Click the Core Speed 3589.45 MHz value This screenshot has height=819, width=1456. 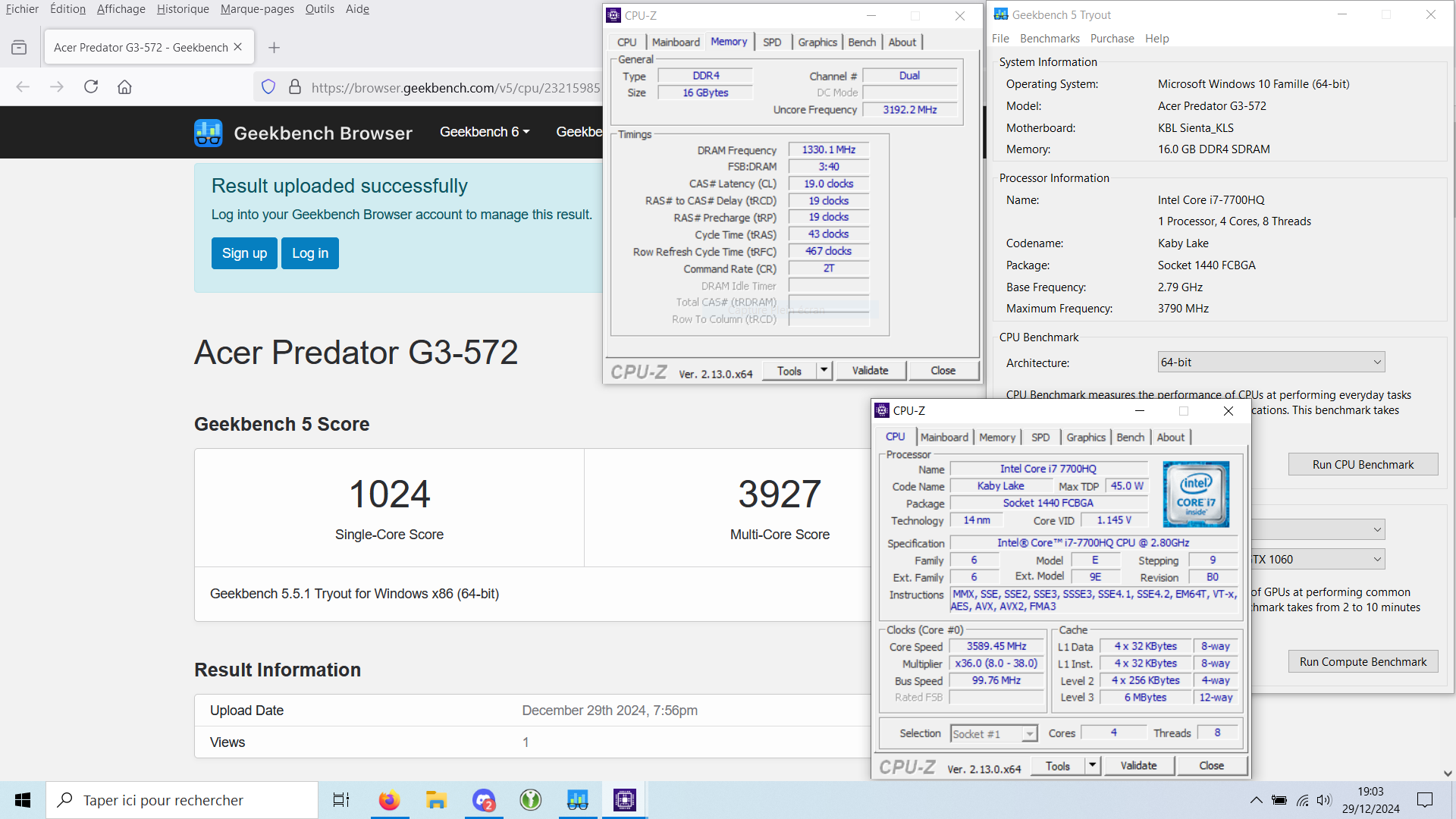[996, 647]
